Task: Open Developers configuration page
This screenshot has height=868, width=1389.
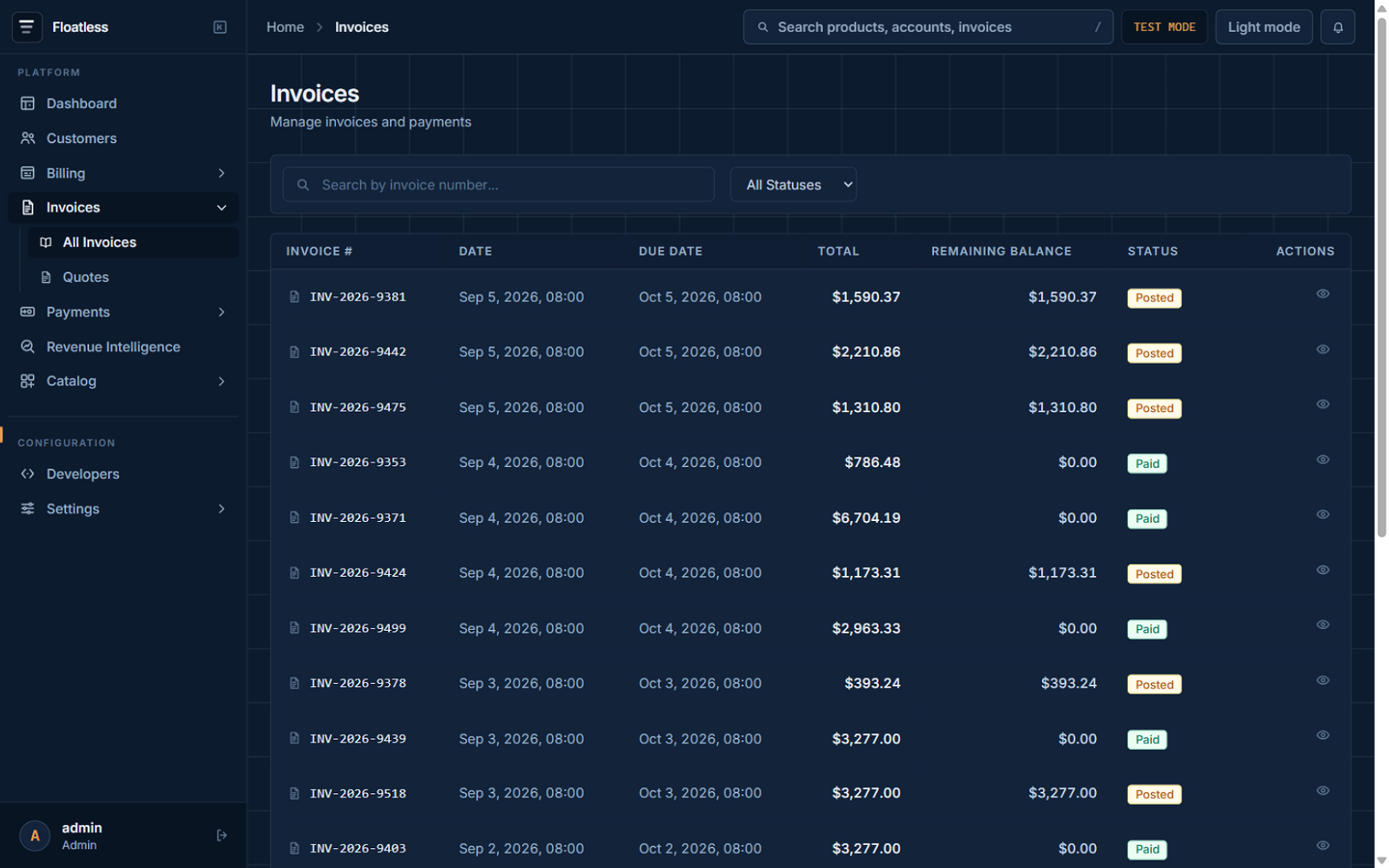Action: [x=123, y=474]
